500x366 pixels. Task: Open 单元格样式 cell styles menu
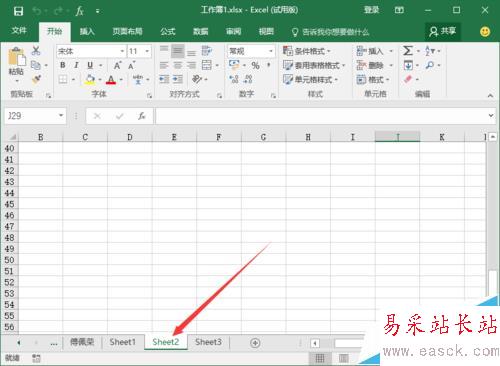point(310,79)
